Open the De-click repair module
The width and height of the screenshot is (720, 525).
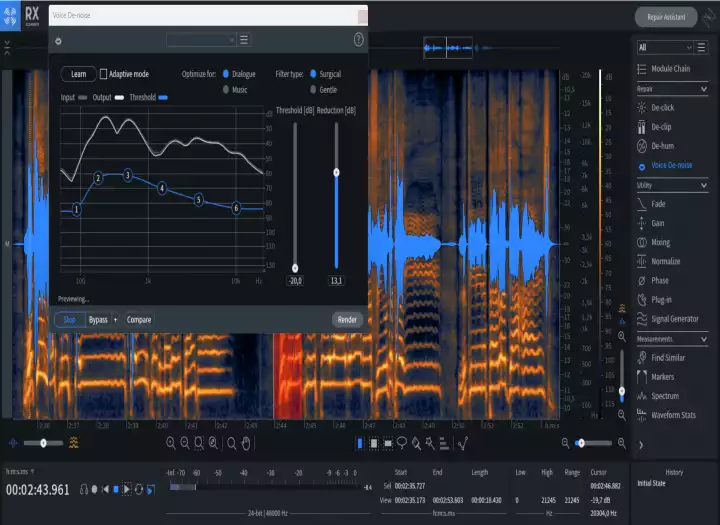(664, 107)
